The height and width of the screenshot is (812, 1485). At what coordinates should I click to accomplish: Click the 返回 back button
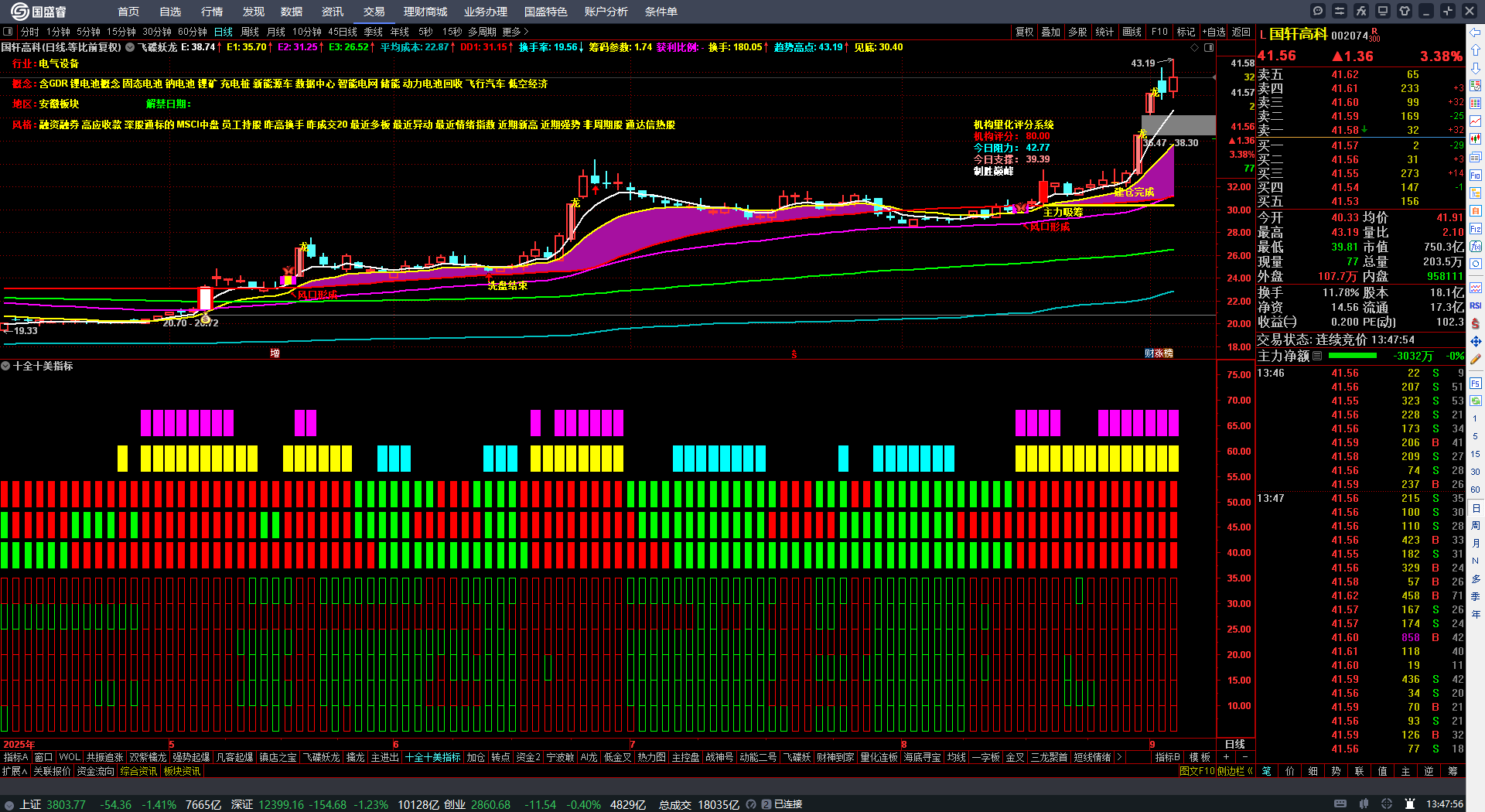[1241, 32]
